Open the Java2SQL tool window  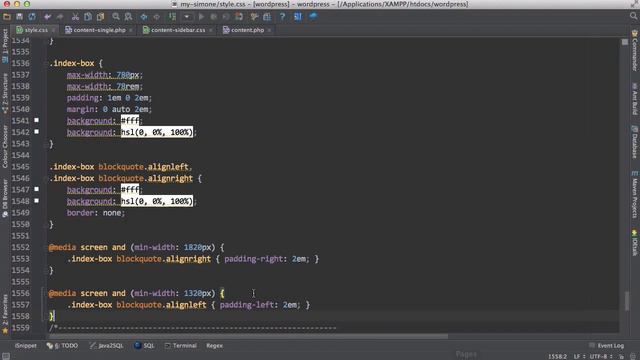coord(107,346)
